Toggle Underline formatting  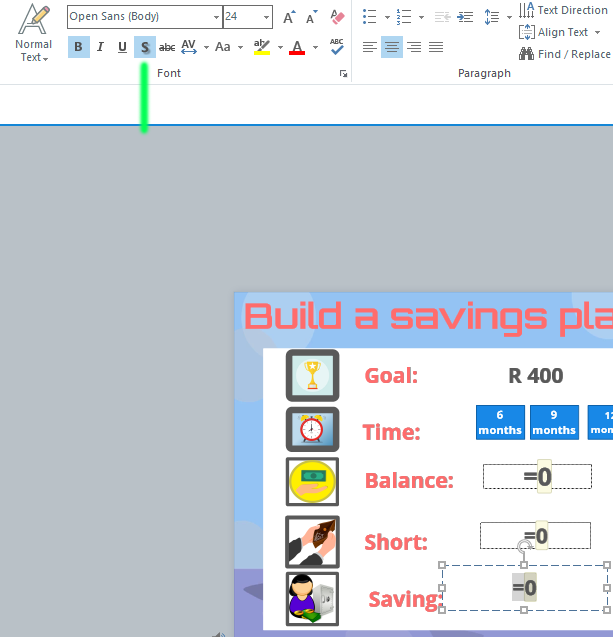[122, 47]
